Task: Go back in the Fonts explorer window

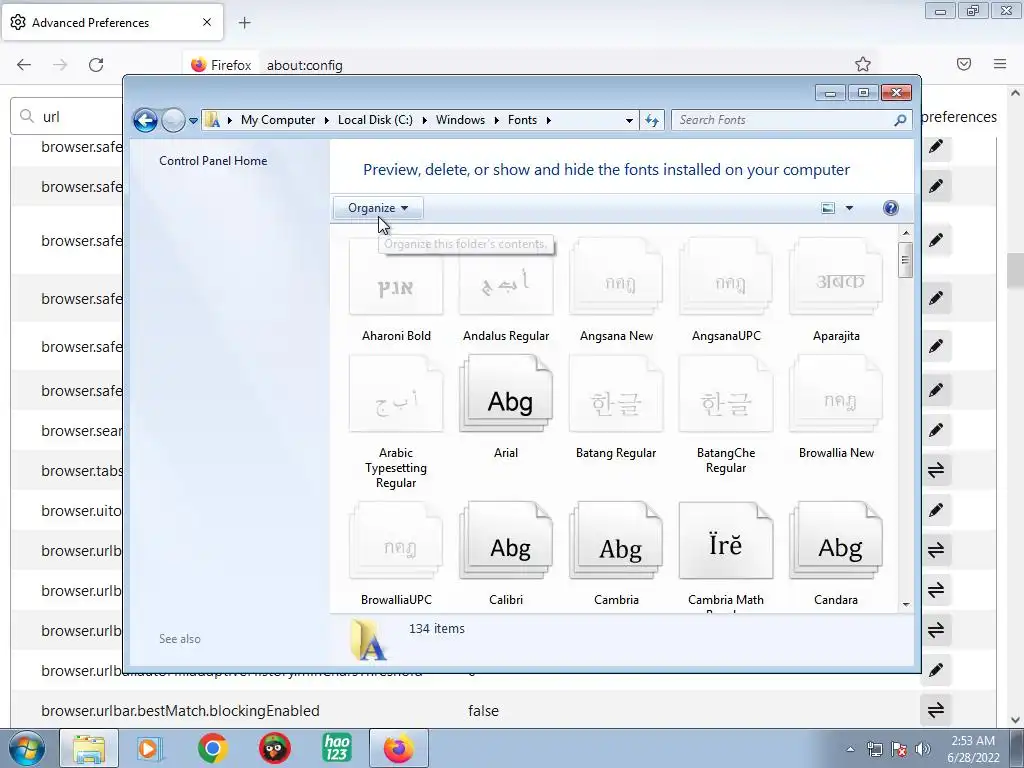Action: click(x=145, y=120)
